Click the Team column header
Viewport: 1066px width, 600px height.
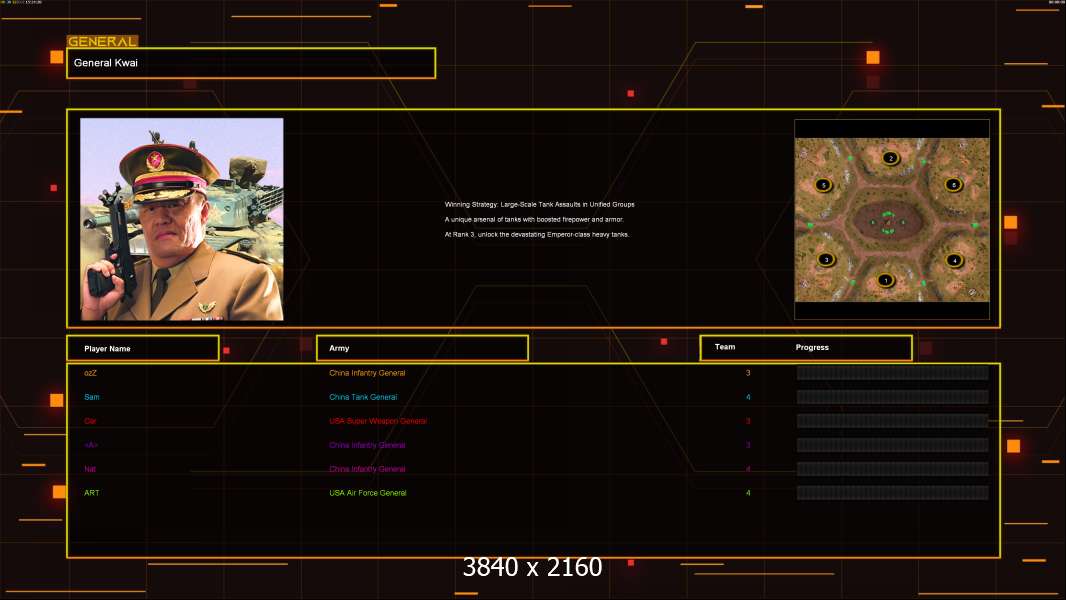[x=725, y=347]
